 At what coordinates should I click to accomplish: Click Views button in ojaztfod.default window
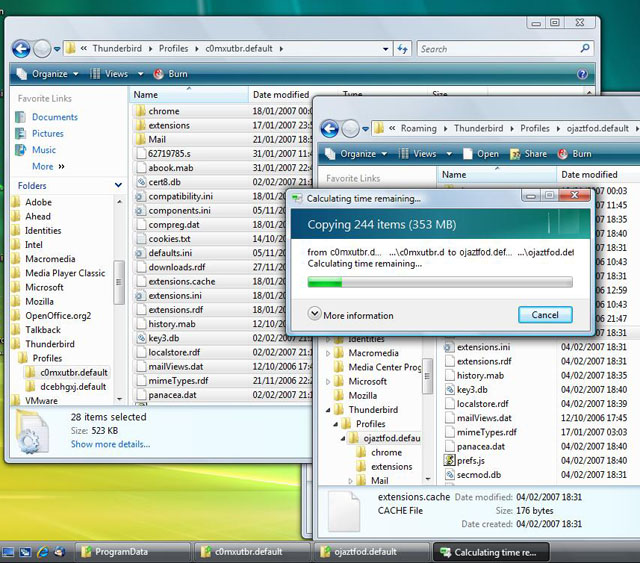418,154
